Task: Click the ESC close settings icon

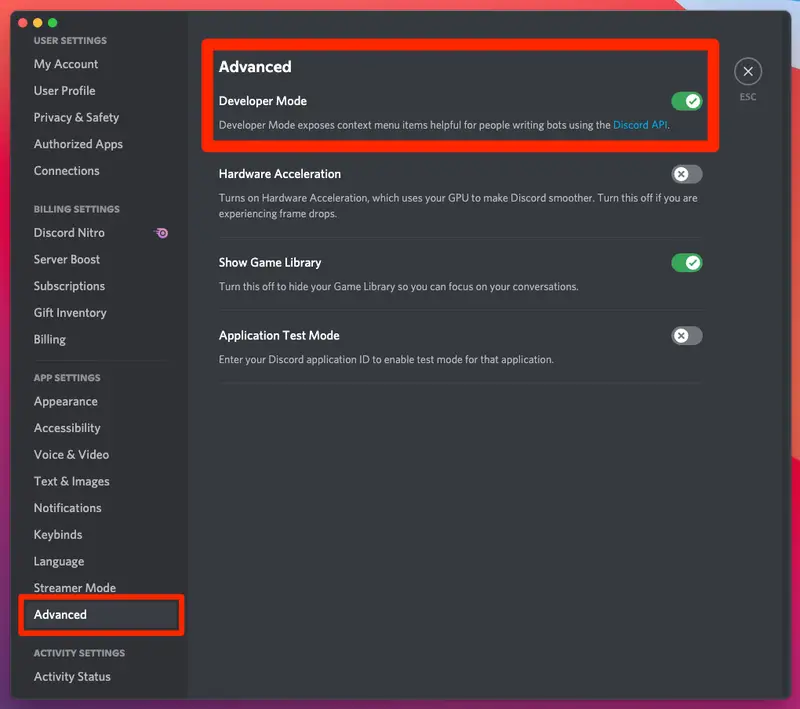Action: pyautogui.click(x=748, y=71)
